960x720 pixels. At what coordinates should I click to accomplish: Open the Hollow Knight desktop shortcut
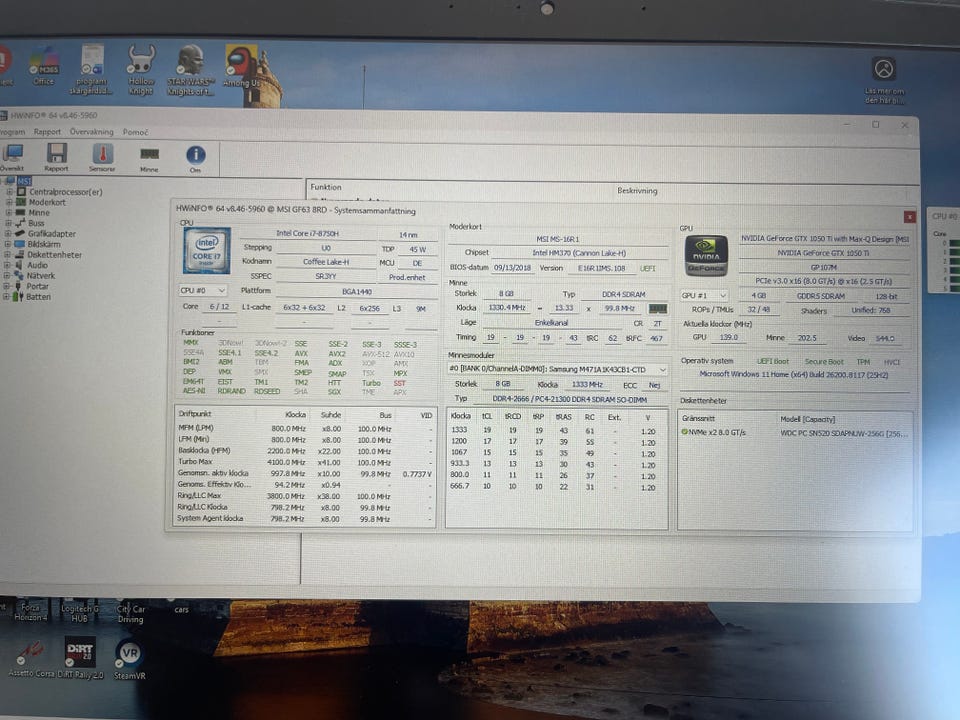coord(141,61)
